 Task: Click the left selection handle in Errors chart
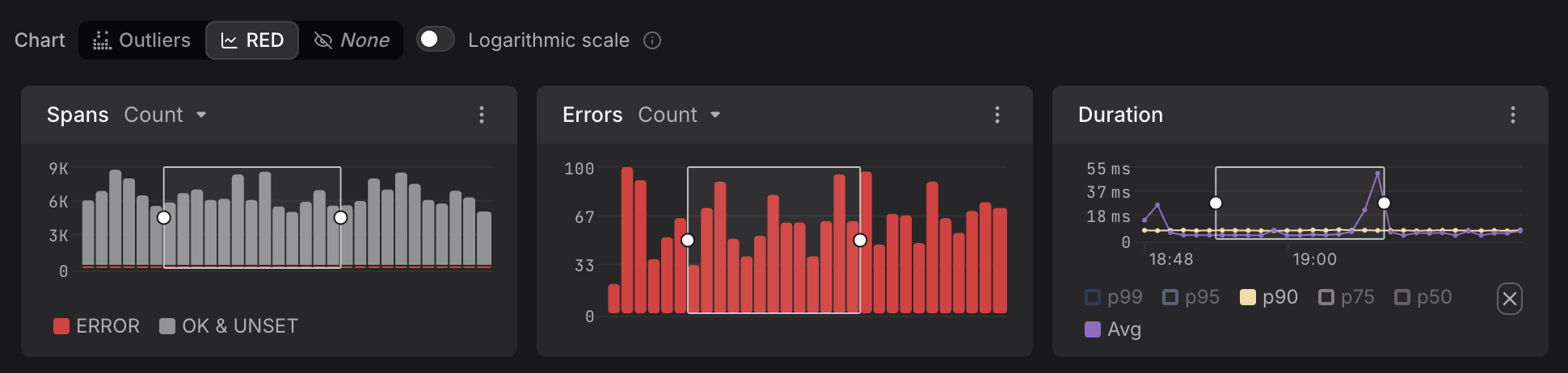tap(688, 240)
